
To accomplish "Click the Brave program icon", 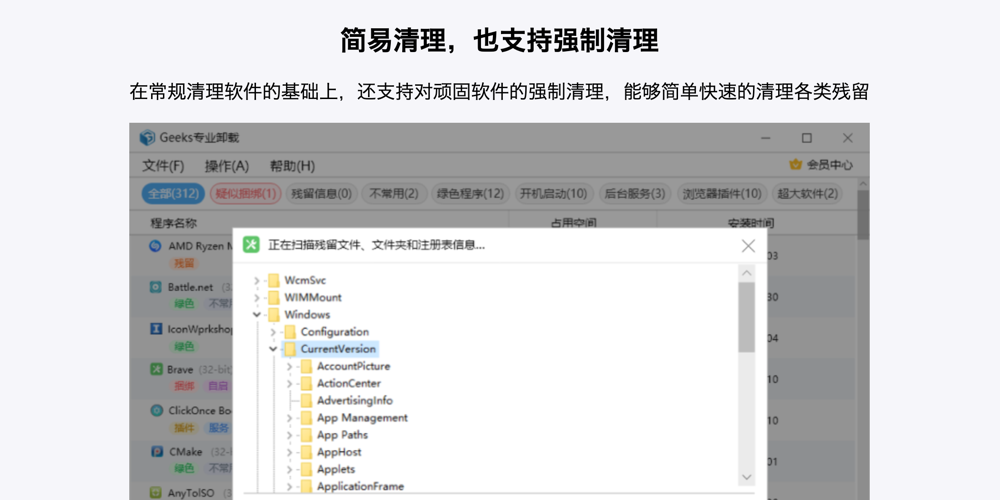I will click(x=156, y=369).
